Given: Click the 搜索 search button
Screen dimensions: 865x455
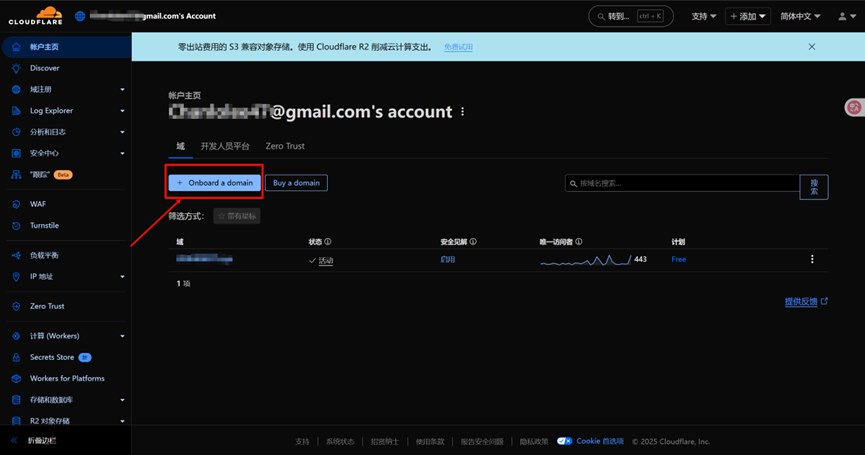Looking at the screenshot, I should point(814,187).
